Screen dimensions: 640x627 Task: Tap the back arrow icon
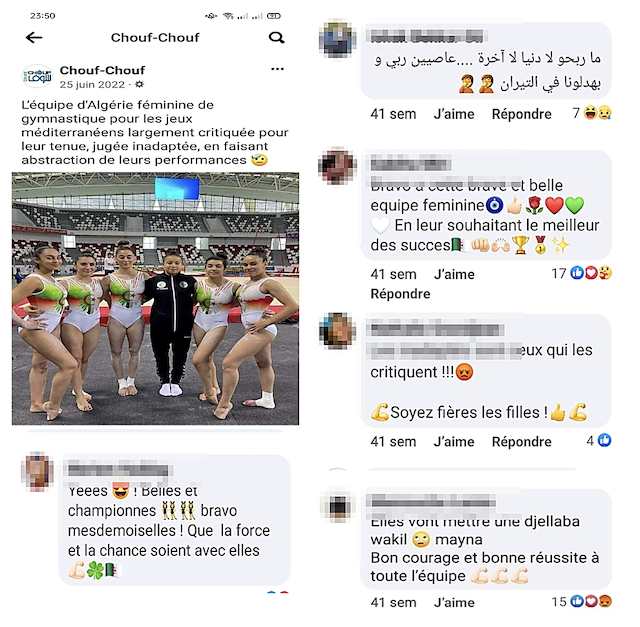pyautogui.click(x=34, y=38)
